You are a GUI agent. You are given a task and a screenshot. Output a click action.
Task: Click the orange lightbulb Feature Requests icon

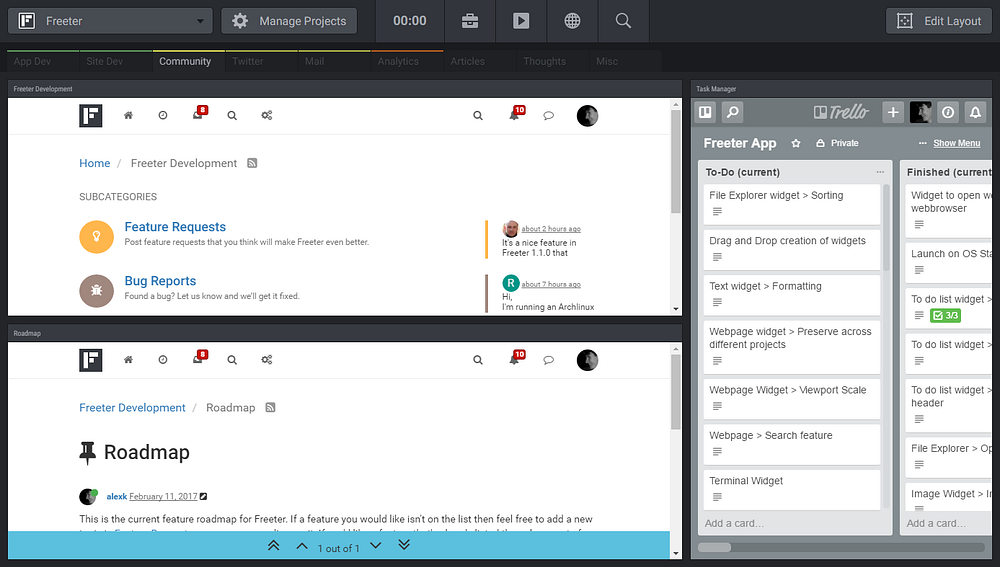96,236
